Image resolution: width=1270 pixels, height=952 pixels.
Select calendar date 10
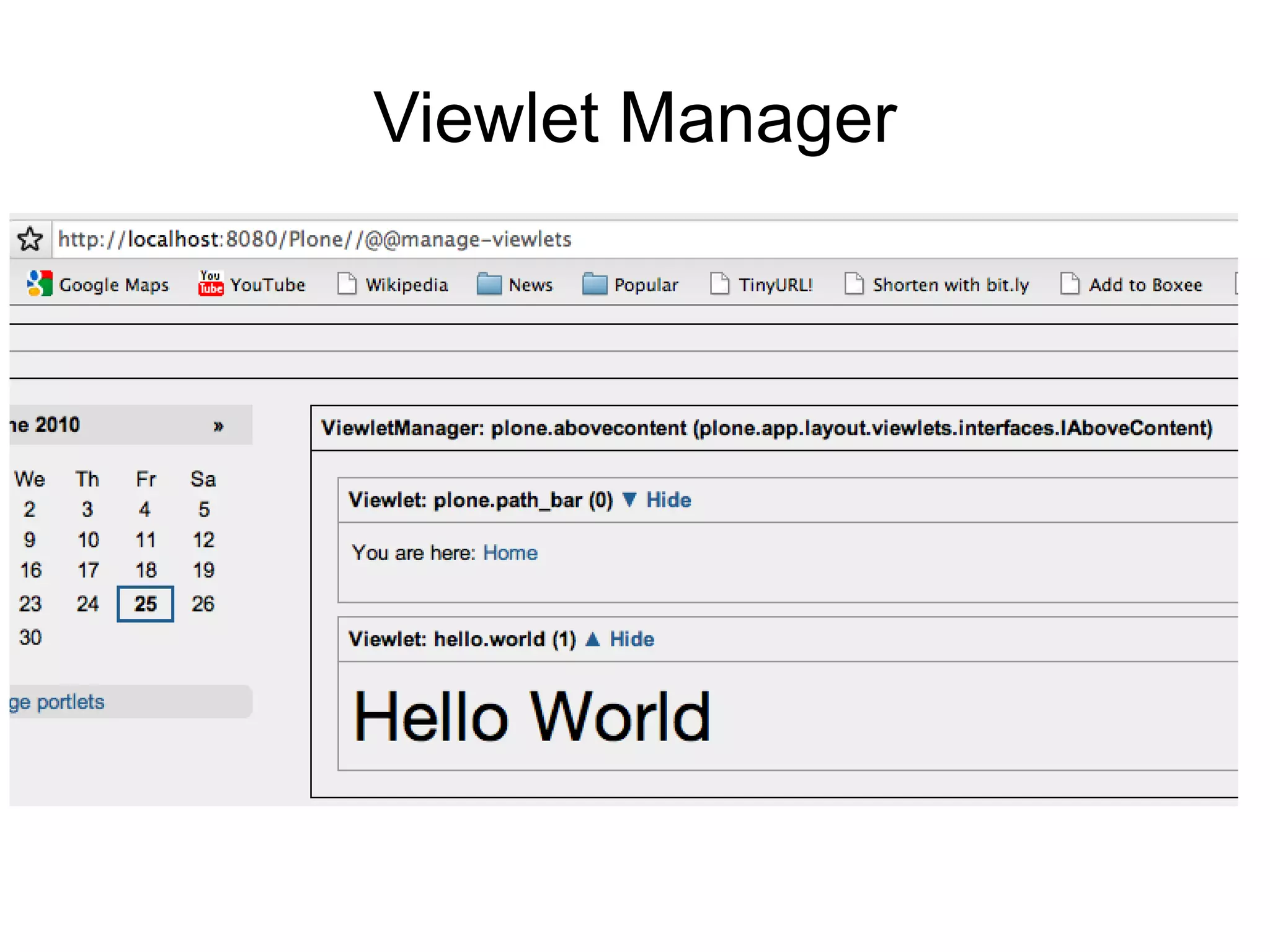[88, 540]
